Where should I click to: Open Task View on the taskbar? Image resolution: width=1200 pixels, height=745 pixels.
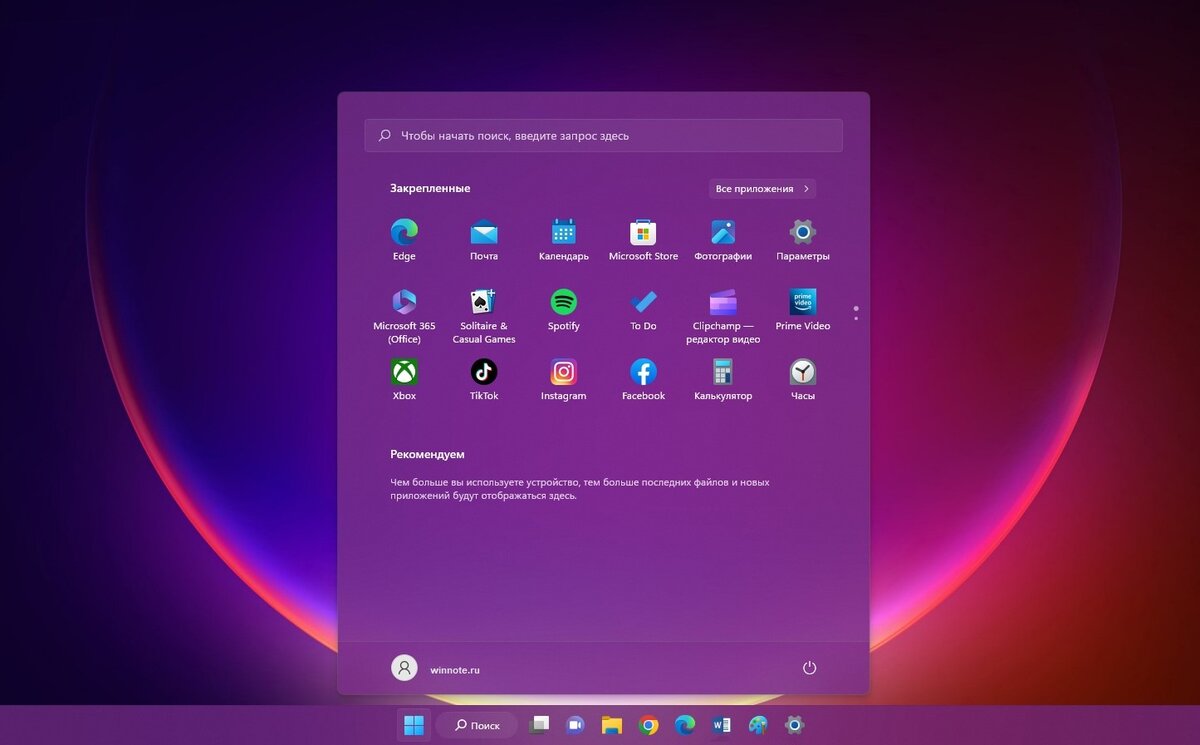coord(539,725)
